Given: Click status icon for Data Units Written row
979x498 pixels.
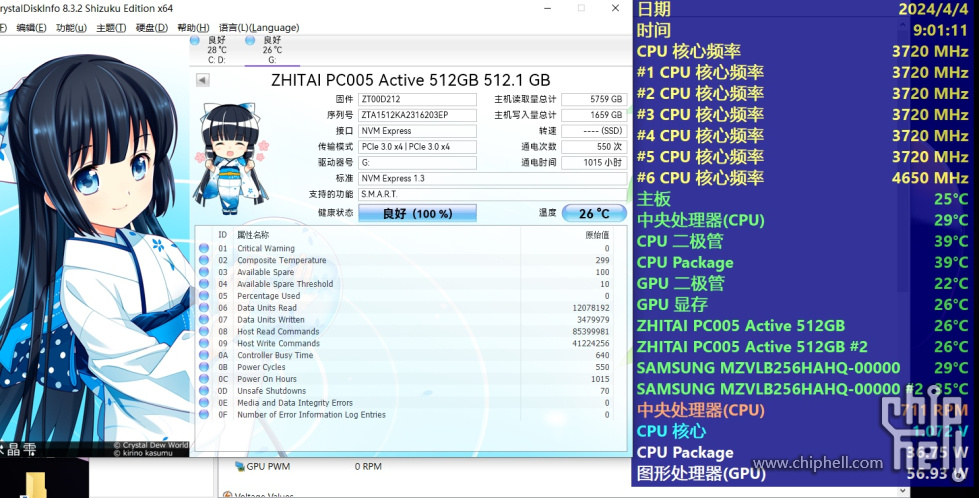Looking at the screenshot, I should click(x=204, y=320).
